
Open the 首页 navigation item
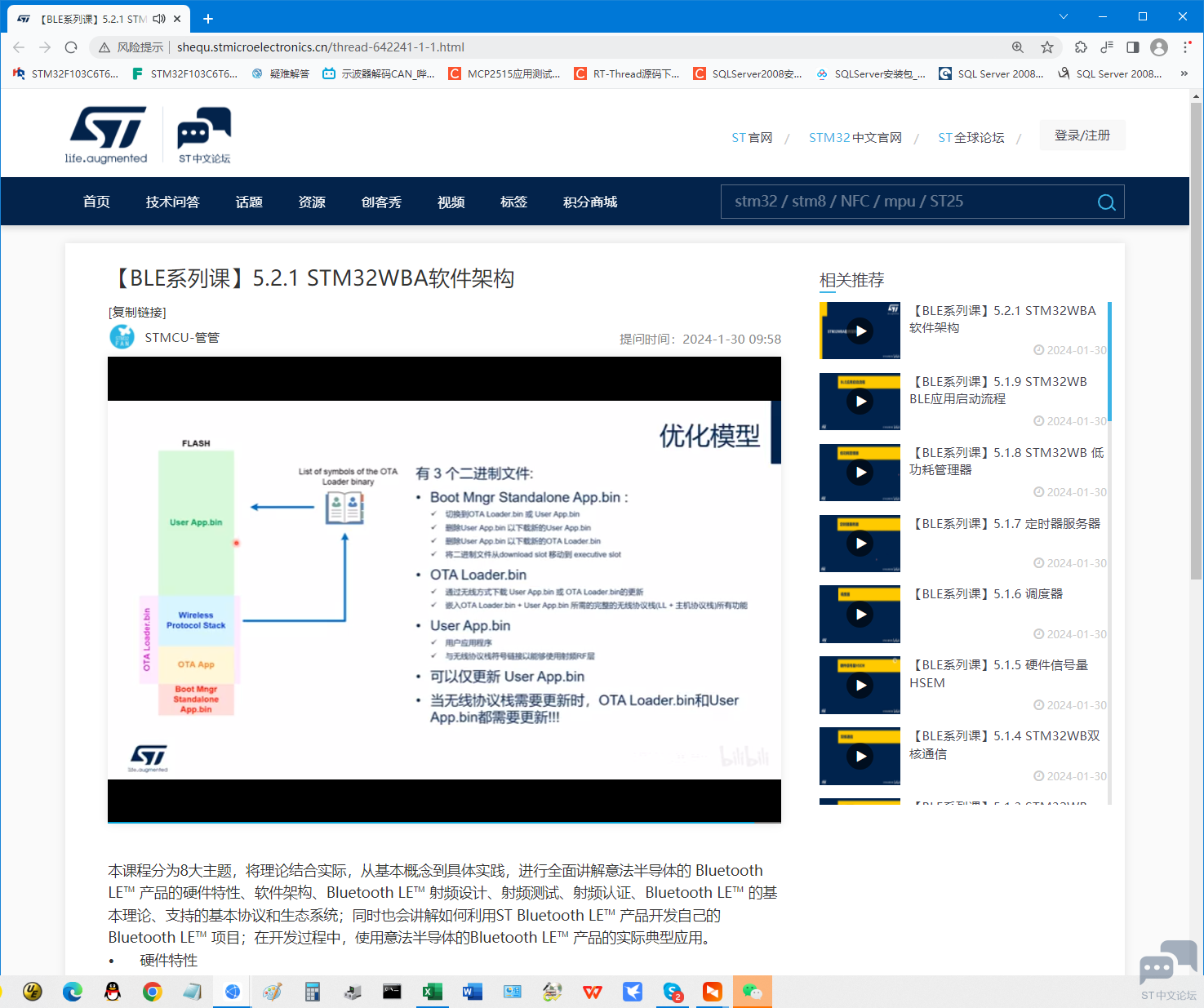(96, 202)
